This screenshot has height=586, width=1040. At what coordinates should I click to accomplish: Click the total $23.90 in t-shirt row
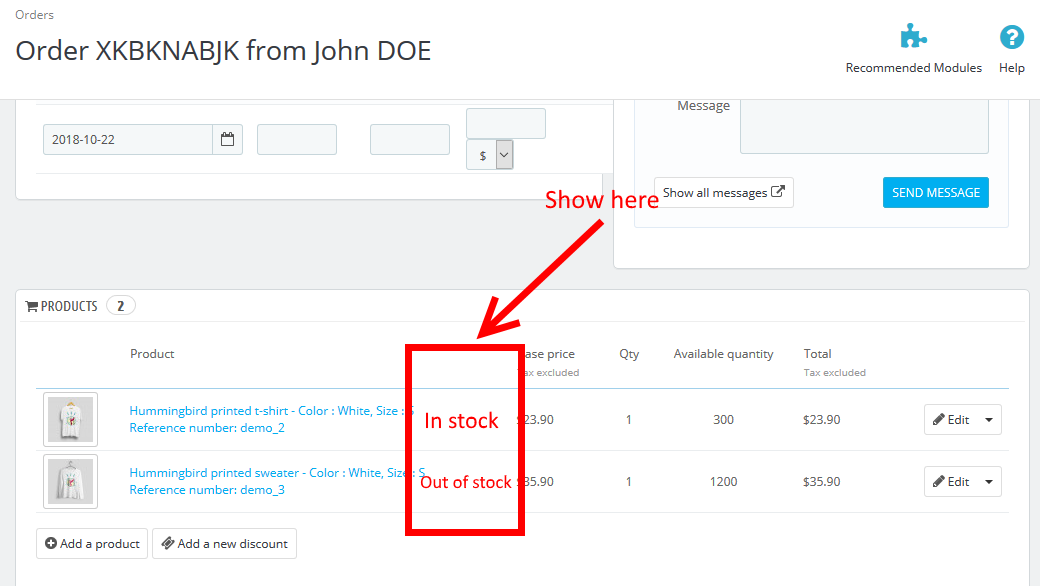(x=821, y=420)
